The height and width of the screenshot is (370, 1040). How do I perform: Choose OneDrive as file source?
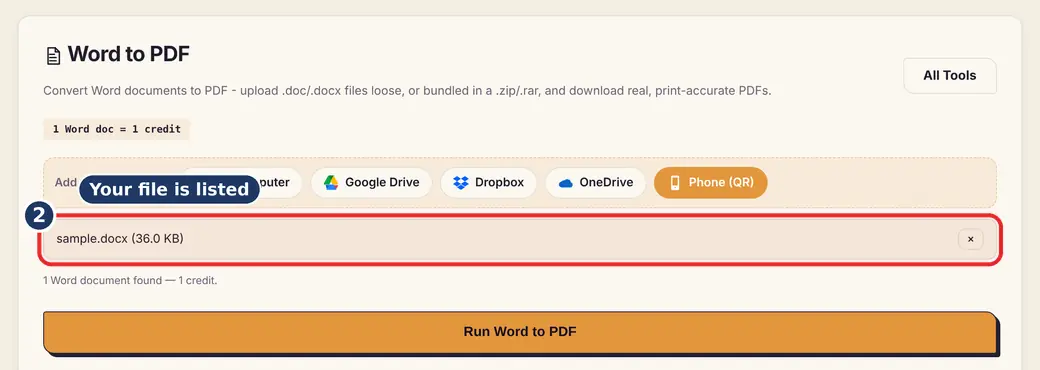coord(595,182)
